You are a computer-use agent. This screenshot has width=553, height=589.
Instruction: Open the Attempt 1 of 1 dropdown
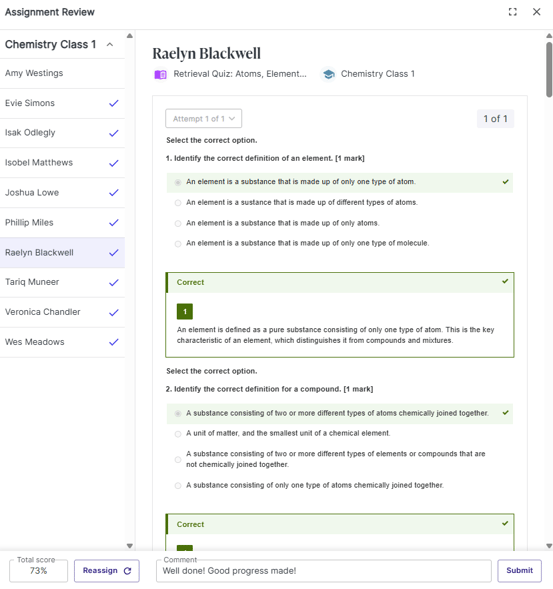click(x=204, y=119)
